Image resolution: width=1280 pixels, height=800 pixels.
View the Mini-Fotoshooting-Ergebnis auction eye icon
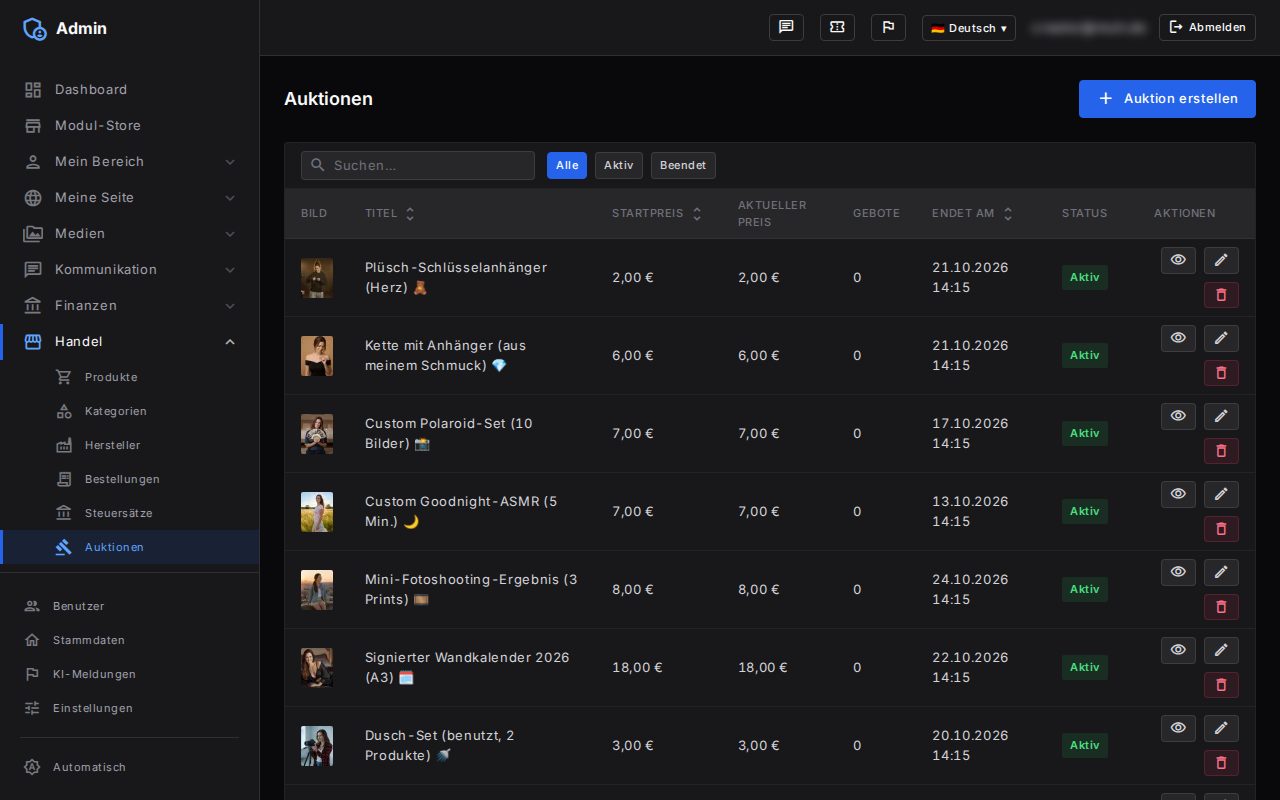point(1178,572)
